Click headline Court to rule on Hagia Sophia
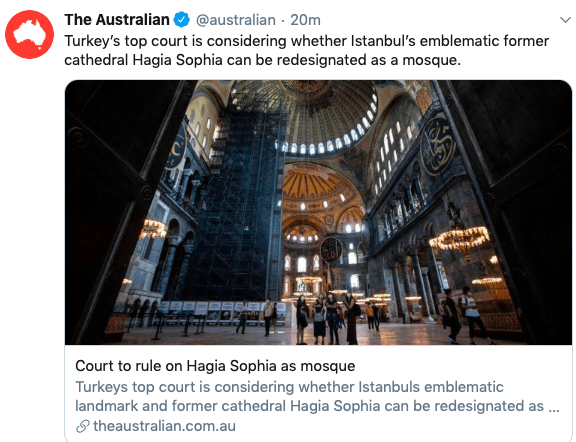Image resolution: width=576 pixels, height=442 pixels. (215, 366)
